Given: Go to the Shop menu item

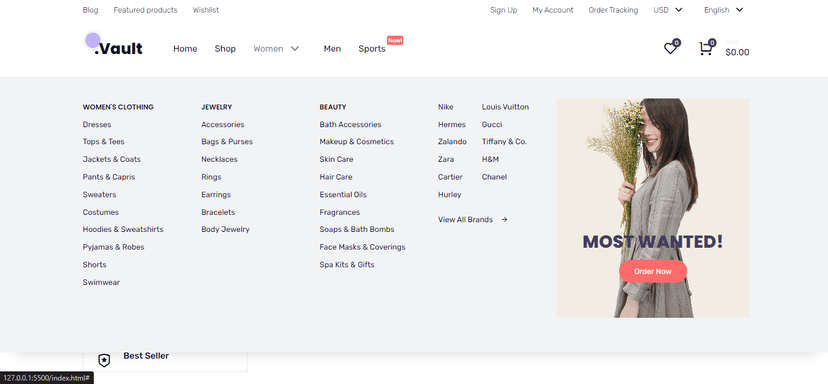Looking at the screenshot, I should click(225, 49).
